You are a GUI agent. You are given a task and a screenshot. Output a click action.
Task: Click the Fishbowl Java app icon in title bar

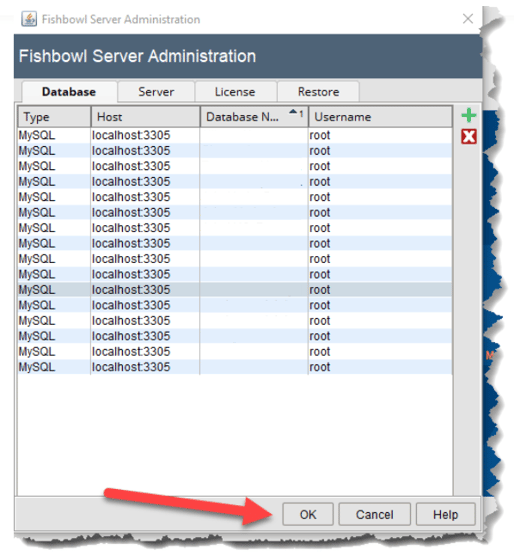pyautogui.click(x=29, y=19)
